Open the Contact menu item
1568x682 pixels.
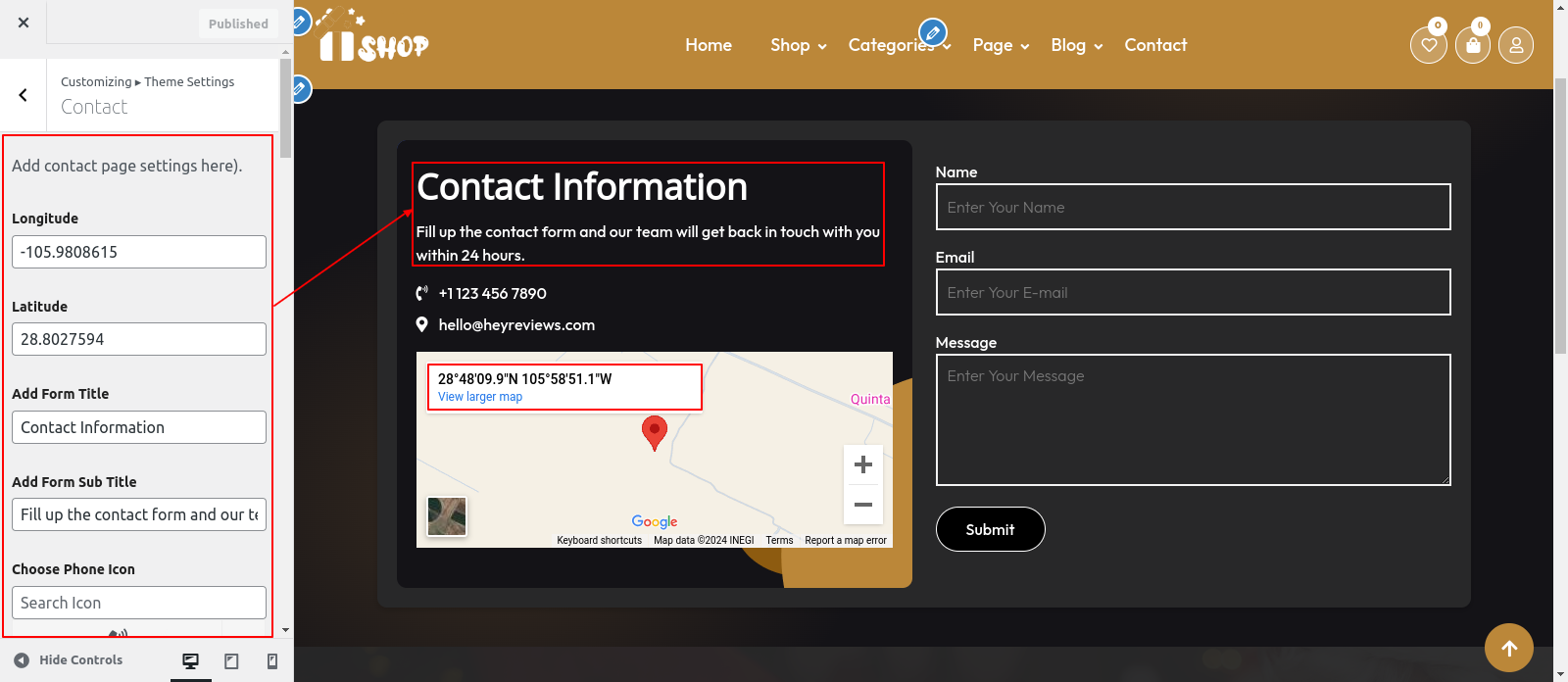[x=1155, y=45]
